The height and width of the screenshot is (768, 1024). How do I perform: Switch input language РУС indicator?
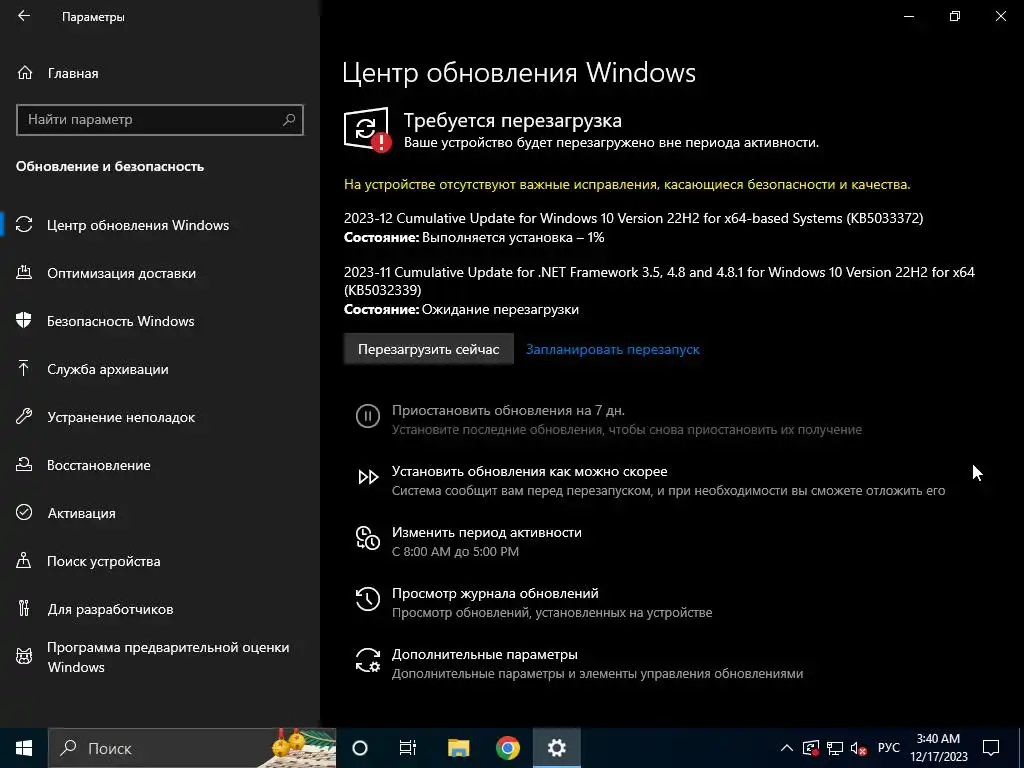(x=889, y=748)
